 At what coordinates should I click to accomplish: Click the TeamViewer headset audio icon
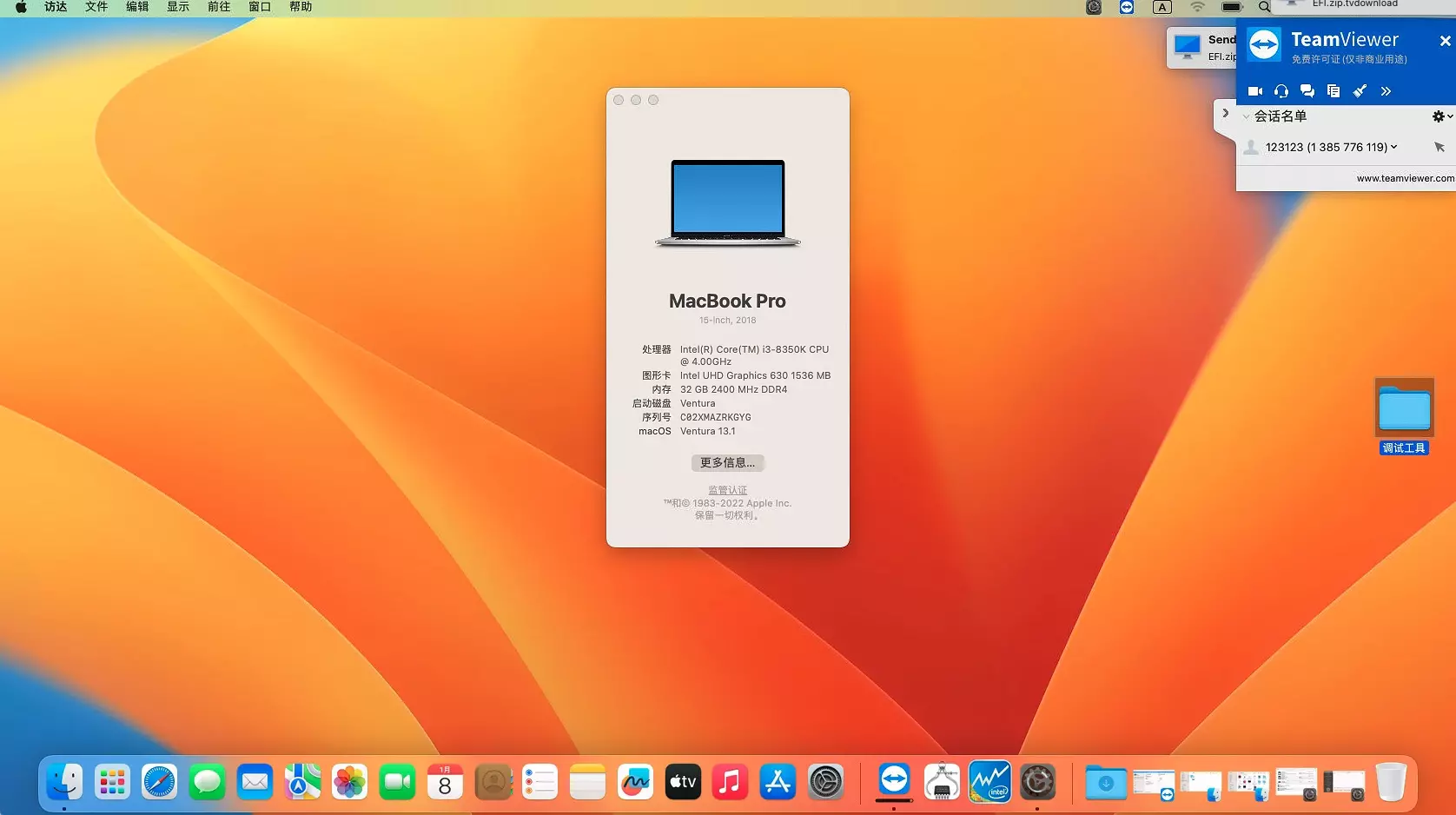coord(1281,91)
